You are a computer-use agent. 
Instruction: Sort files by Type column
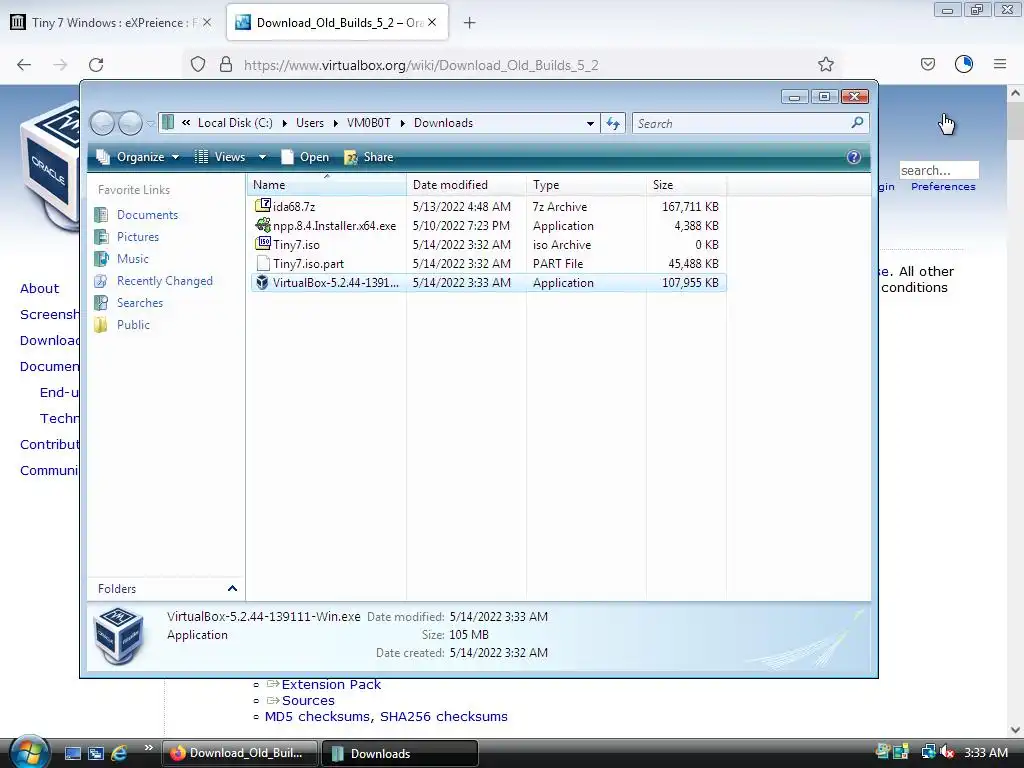pyautogui.click(x=586, y=185)
